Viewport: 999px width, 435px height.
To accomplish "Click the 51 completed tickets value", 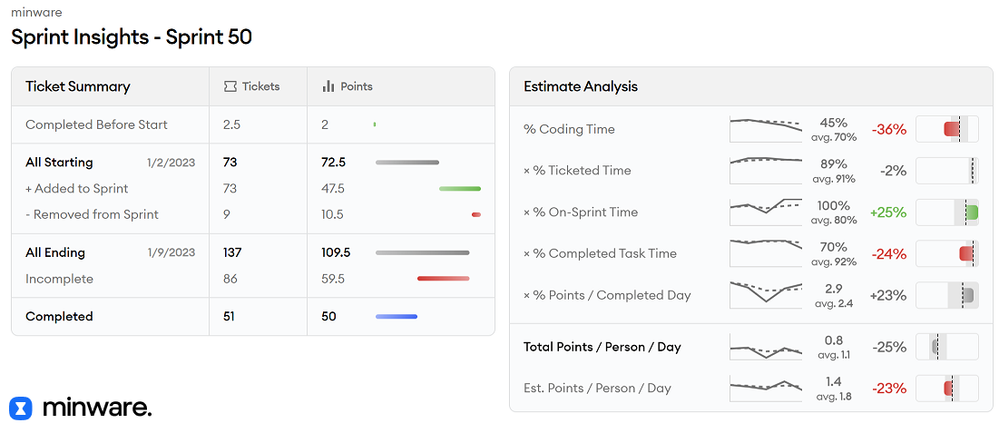I will coord(229,317).
